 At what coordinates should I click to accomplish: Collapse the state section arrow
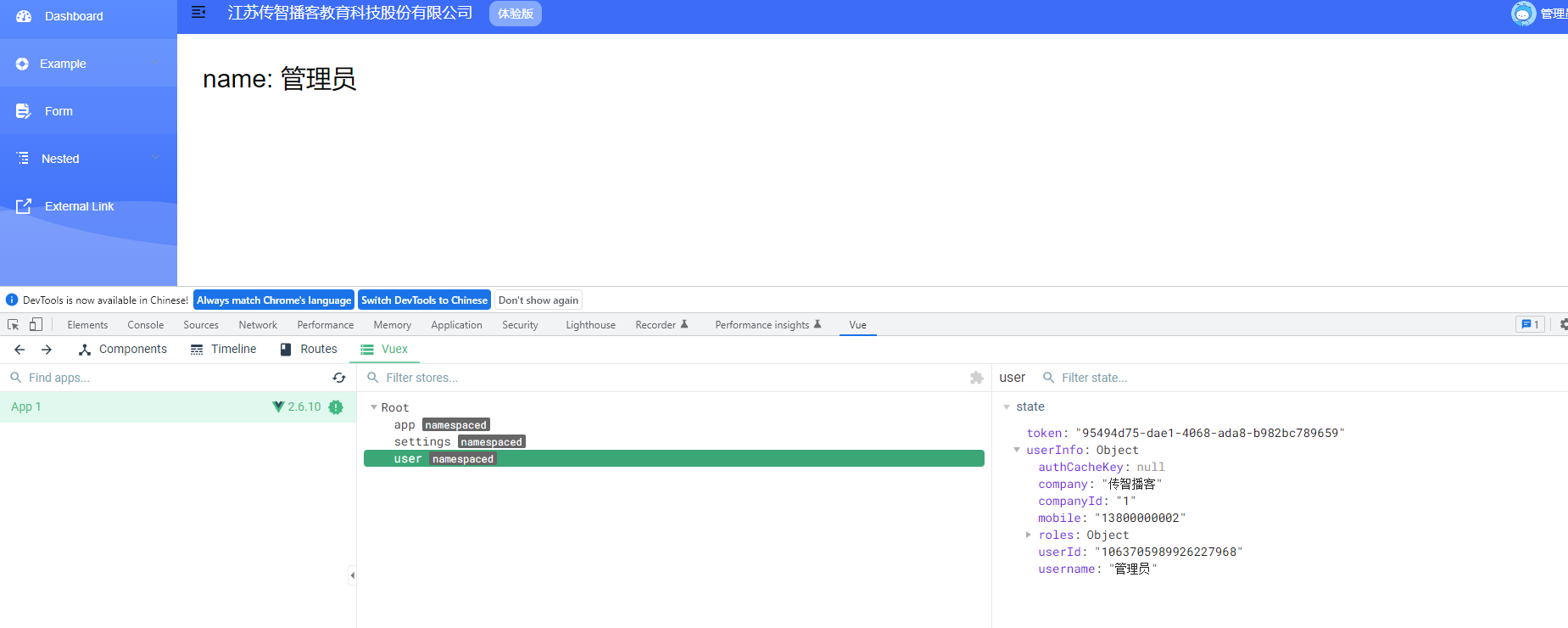pyautogui.click(x=1007, y=407)
